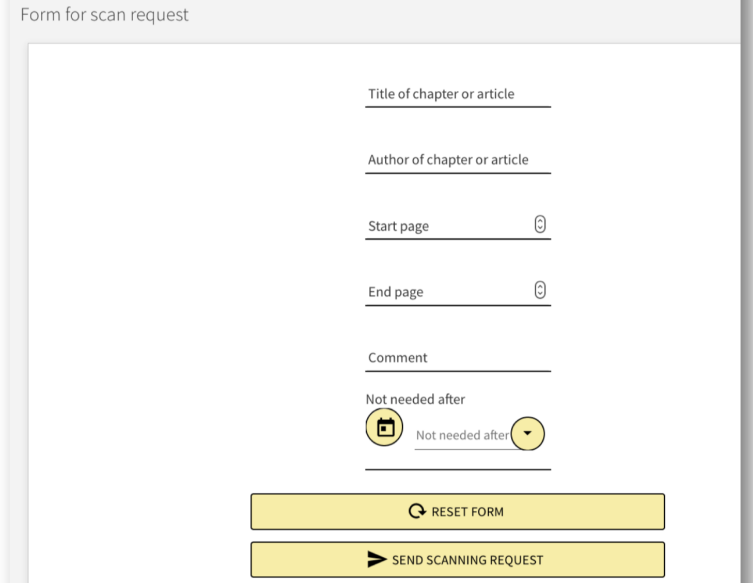Click the Reset Form button
Viewport: 753px width, 583px height.
[458, 511]
